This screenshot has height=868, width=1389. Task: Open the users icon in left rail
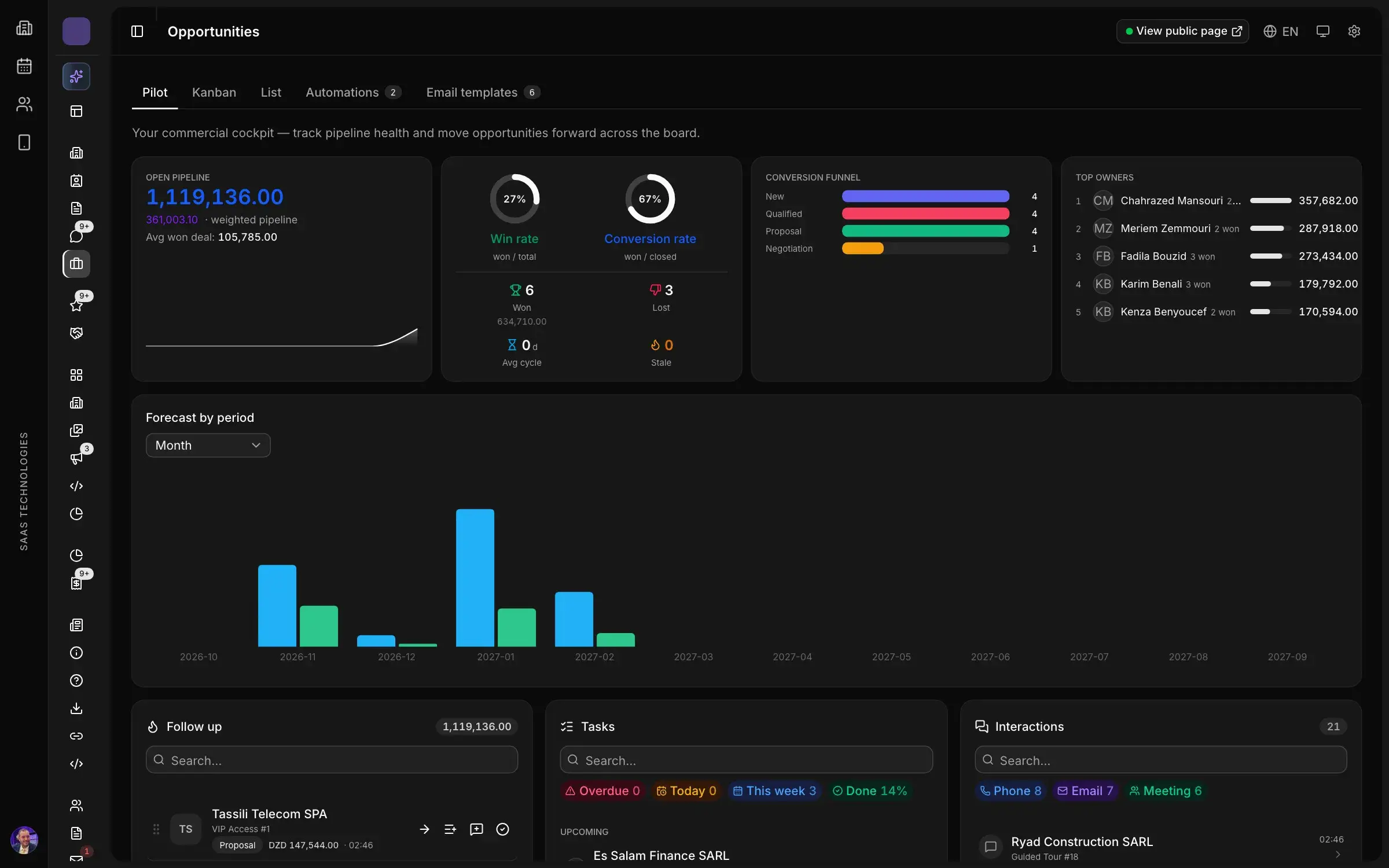pyautogui.click(x=24, y=104)
